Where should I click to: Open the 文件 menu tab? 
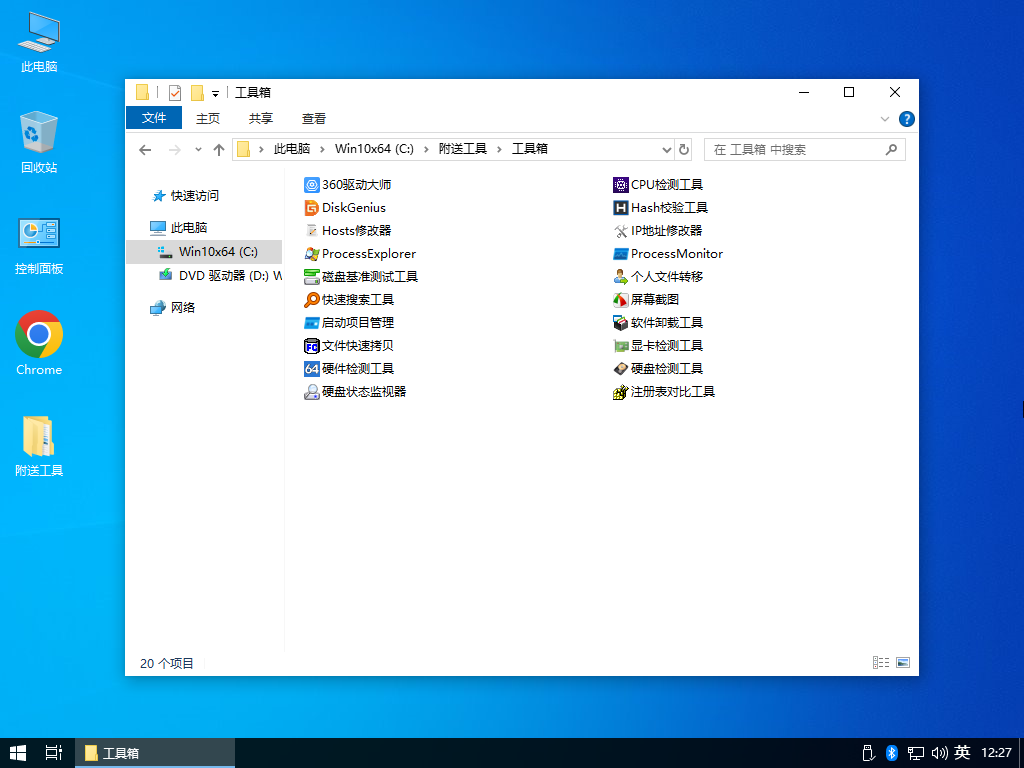click(154, 118)
